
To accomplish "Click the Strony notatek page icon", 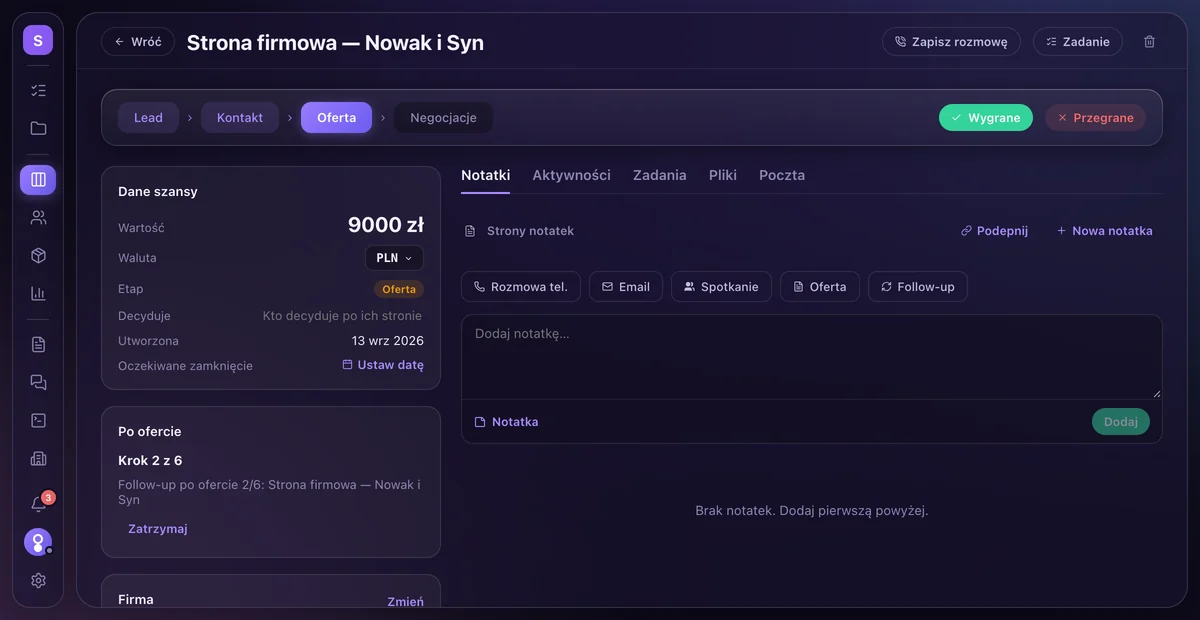I will tap(470, 231).
